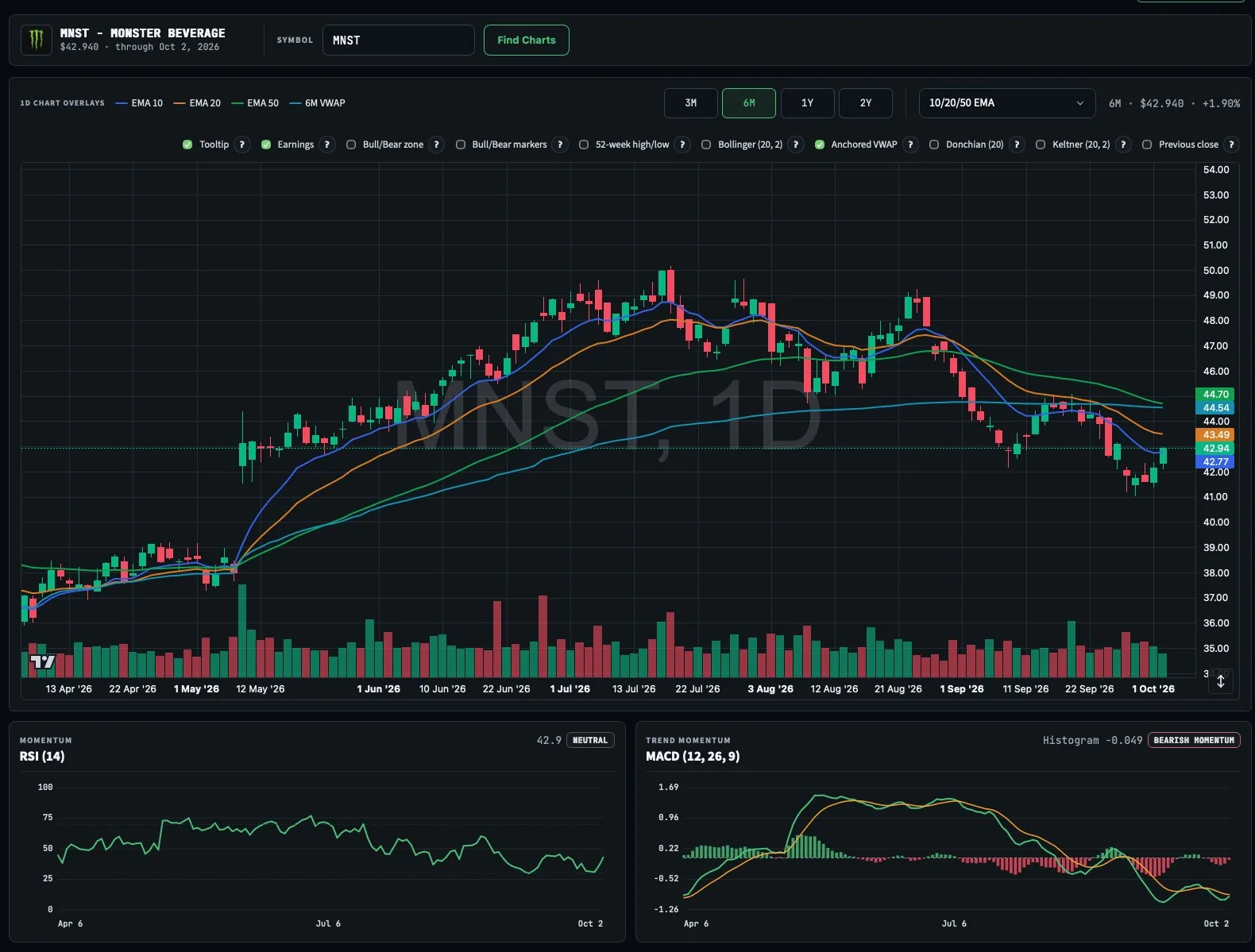Open the Tooltip help question mark
Viewport: 1255px width, 952px height.
coord(242,145)
